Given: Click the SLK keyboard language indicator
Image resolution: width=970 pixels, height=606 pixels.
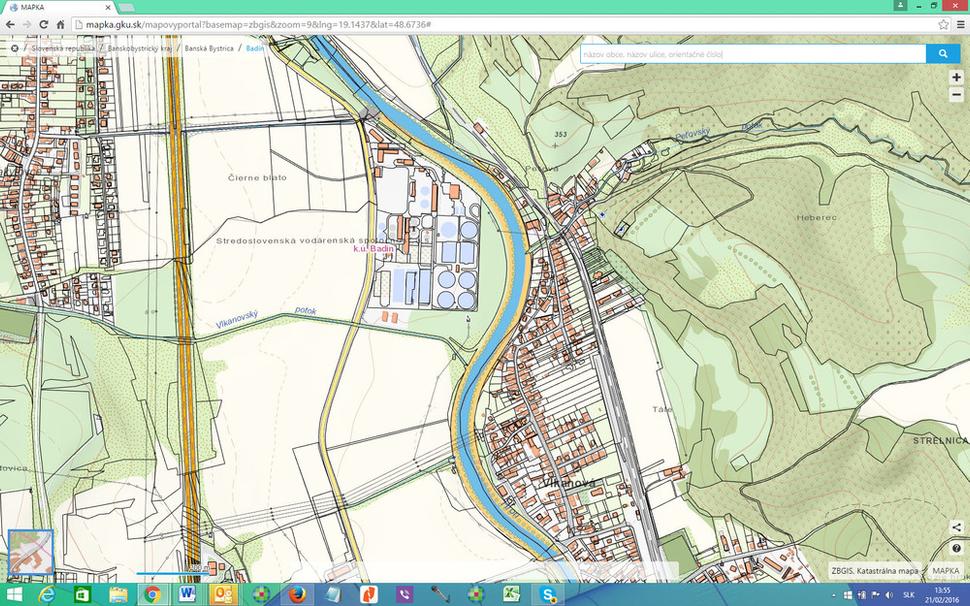Looking at the screenshot, I should click(x=909, y=595).
